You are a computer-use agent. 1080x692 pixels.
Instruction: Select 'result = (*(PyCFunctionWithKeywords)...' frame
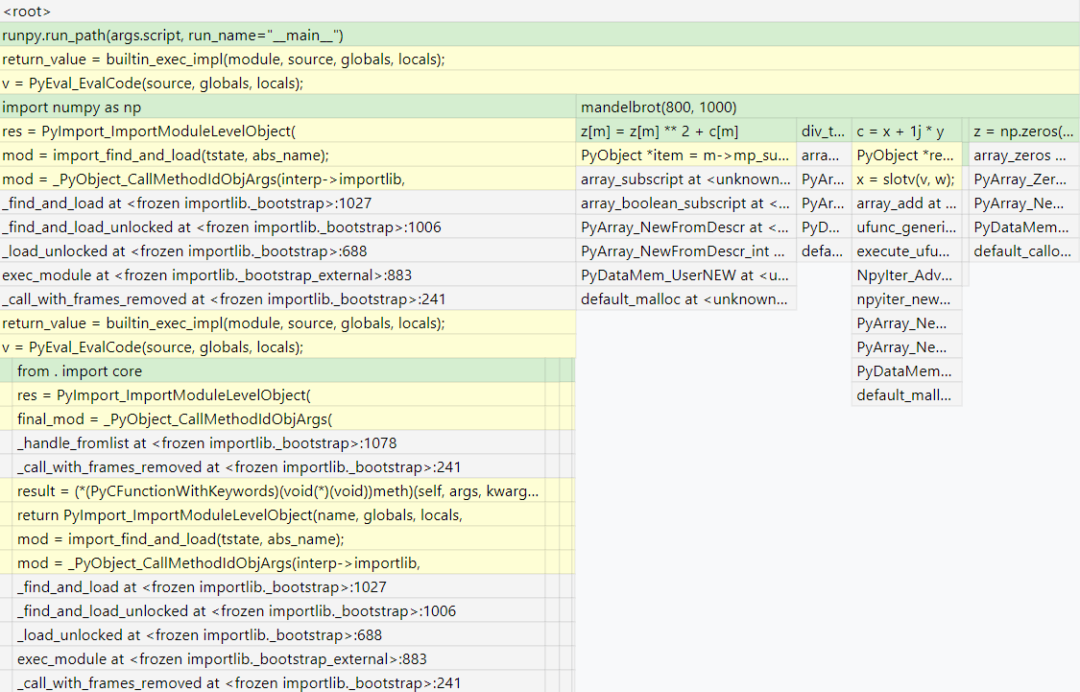[278, 491]
